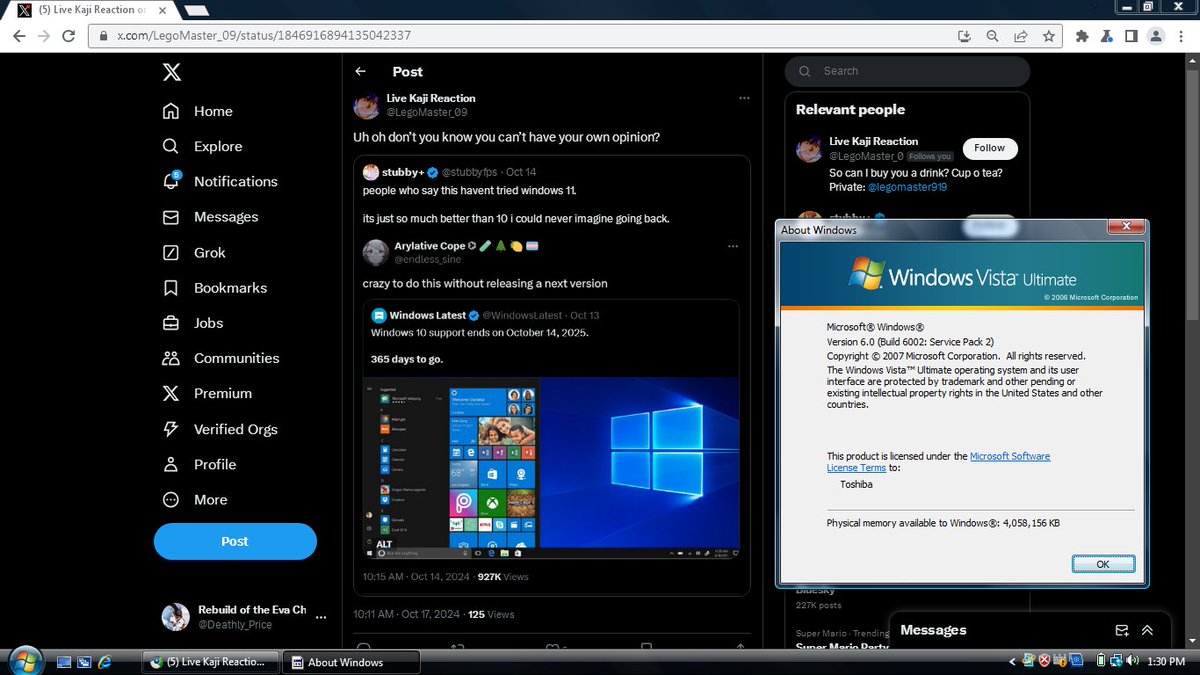Viewport: 1200px width, 675px height.
Task: Expand the More menu in sidebar
Action: point(195,499)
